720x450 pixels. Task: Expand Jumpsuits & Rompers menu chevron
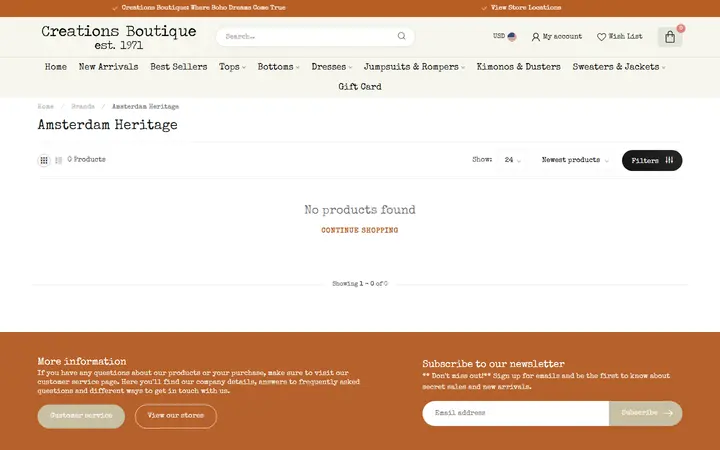463,68
